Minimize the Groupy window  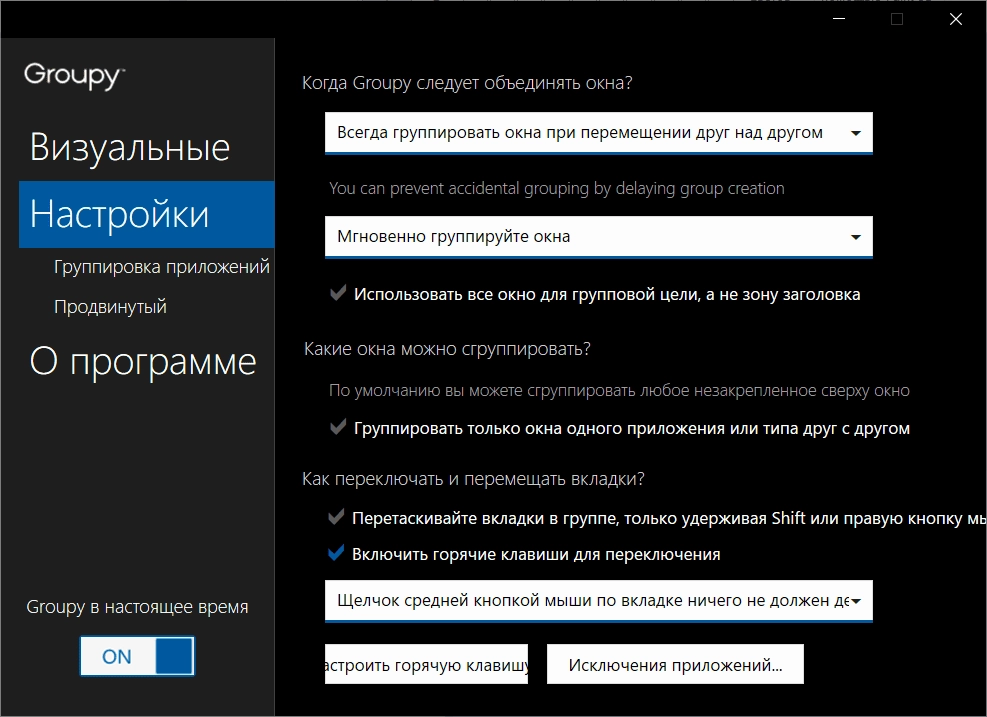[x=839, y=19]
